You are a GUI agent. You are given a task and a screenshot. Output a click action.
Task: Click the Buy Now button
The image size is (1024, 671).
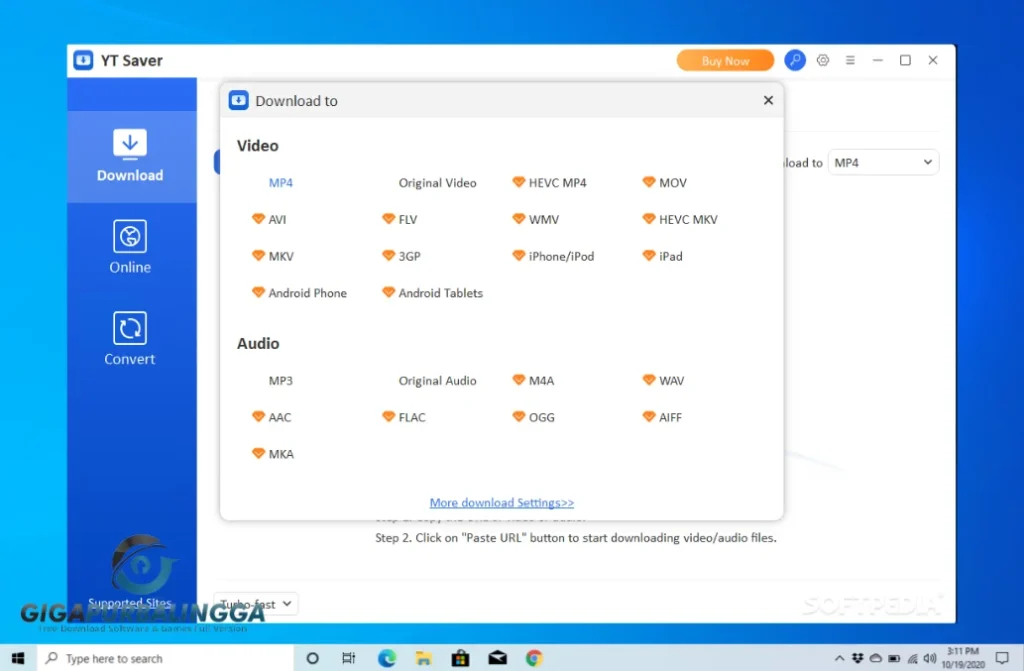tap(725, 60)
